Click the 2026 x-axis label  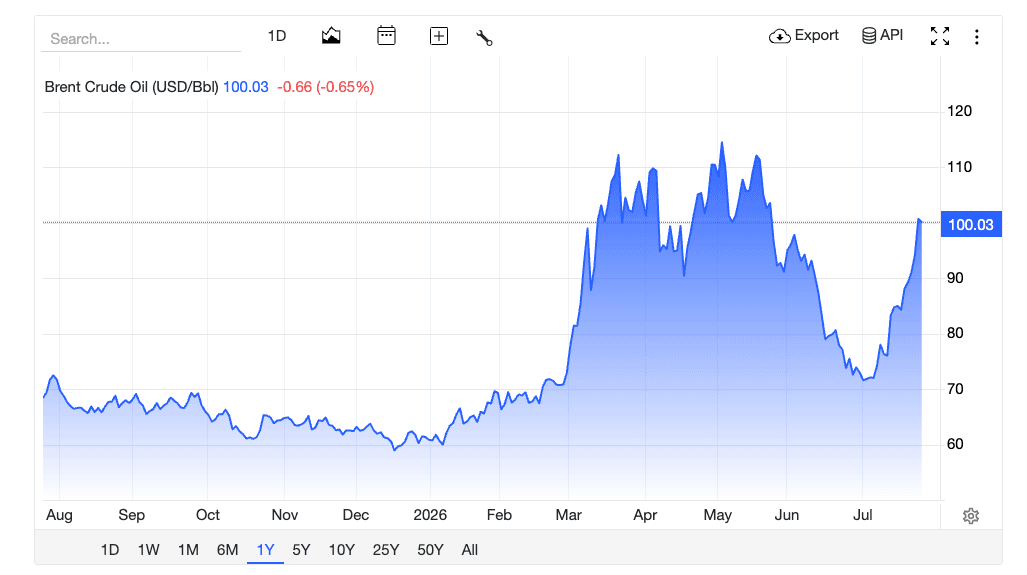pos(430,515)
